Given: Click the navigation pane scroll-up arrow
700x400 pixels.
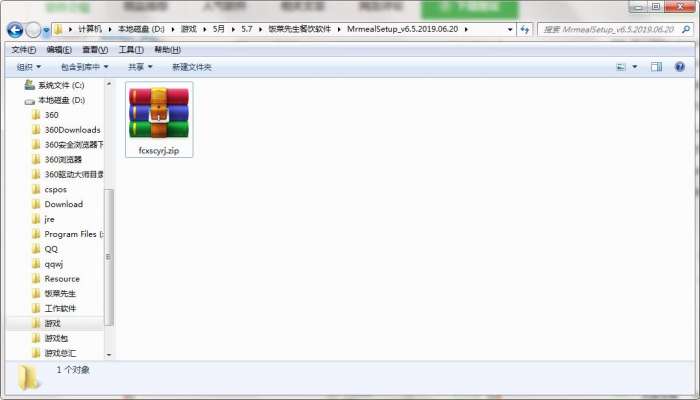Looking at the screenshot, I should click(109, 84).
